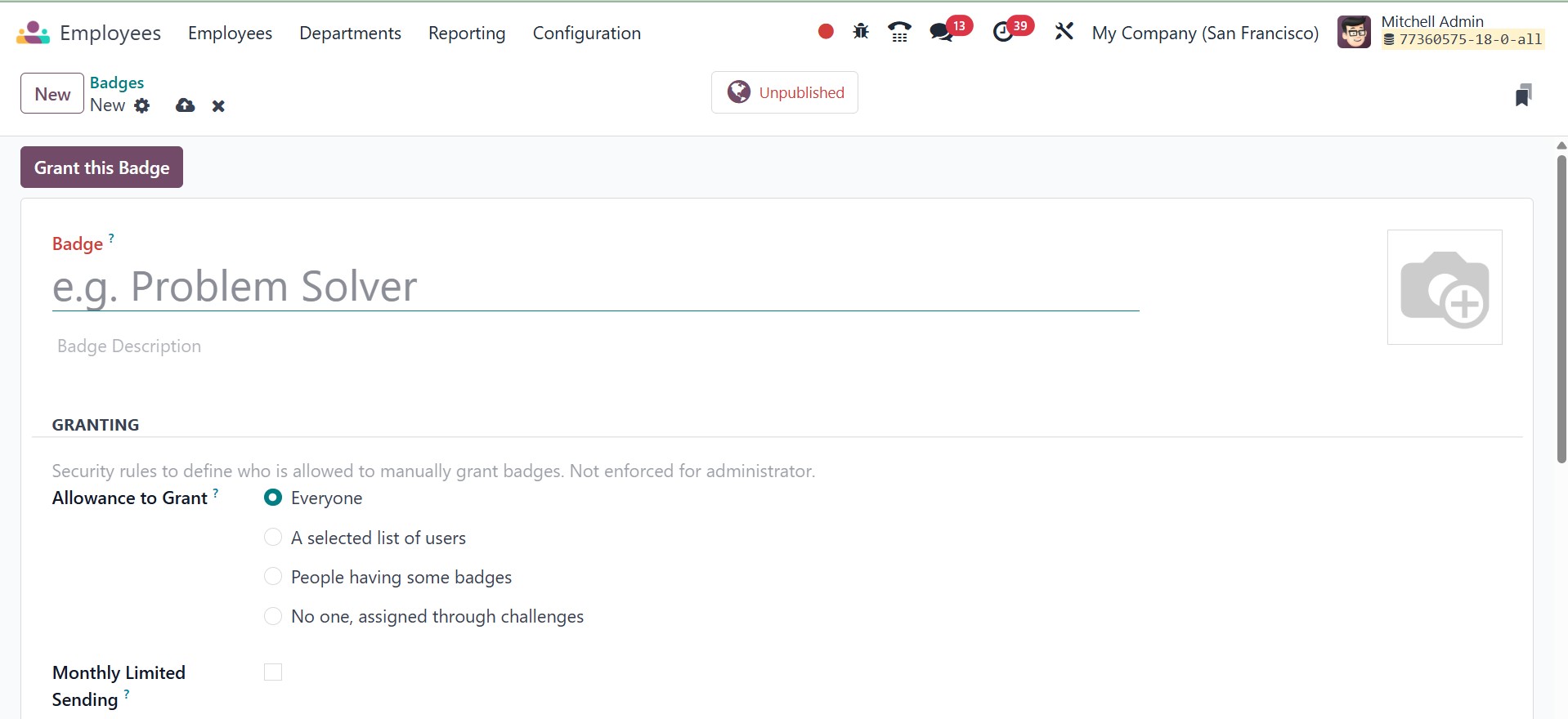Open the Employees menu
Screen dimensions: 1568x719
[230, 33]
